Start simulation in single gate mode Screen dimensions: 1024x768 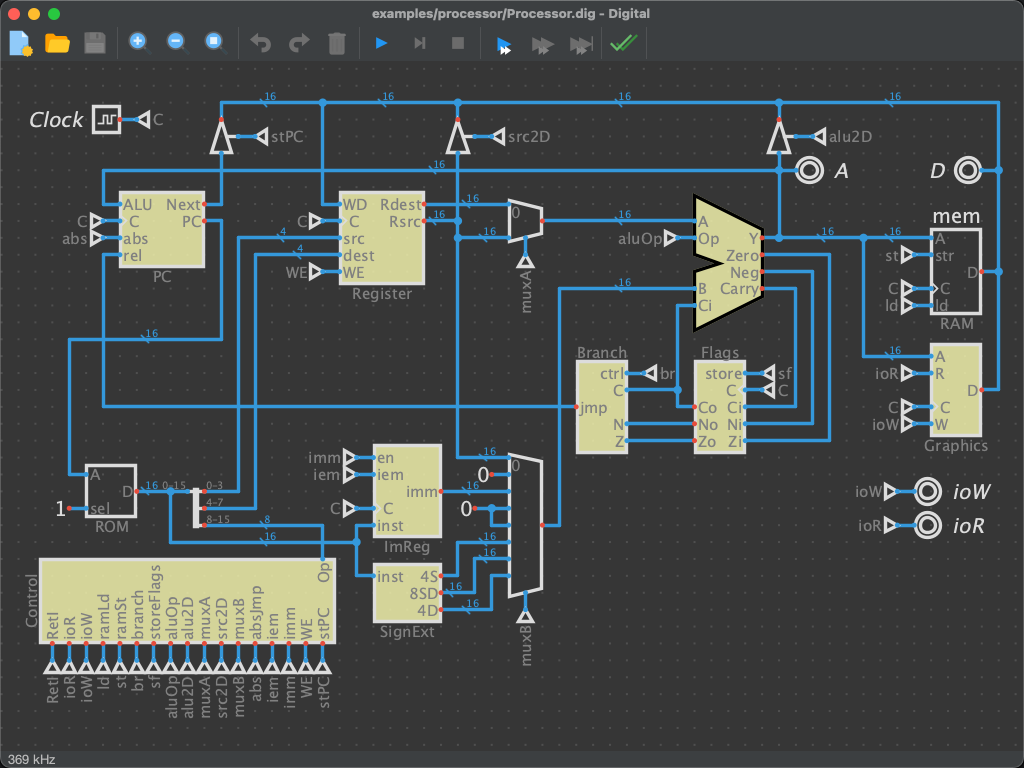click(x=504, y=44)
